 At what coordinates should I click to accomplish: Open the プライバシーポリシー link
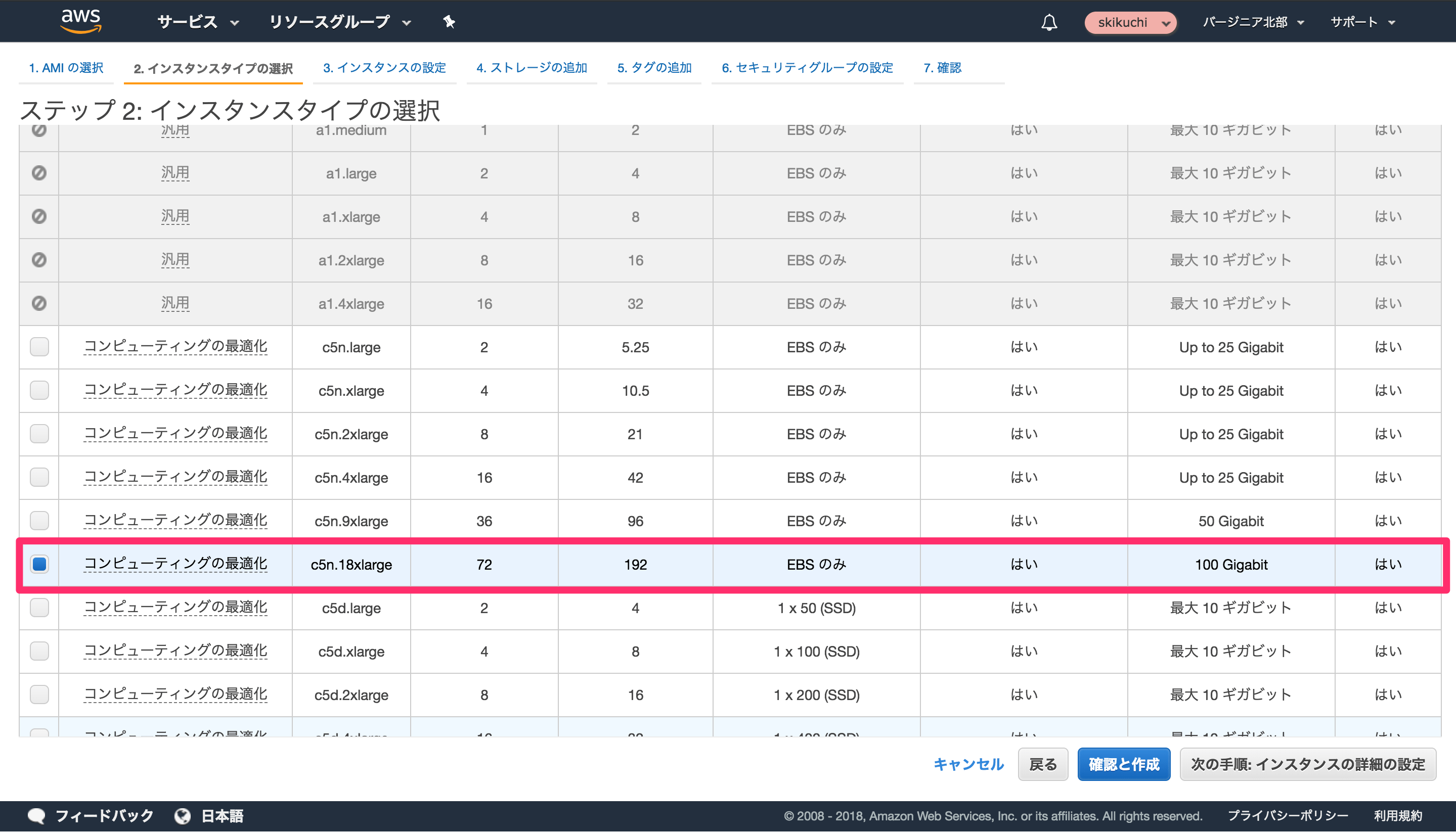pos(1288,816)
